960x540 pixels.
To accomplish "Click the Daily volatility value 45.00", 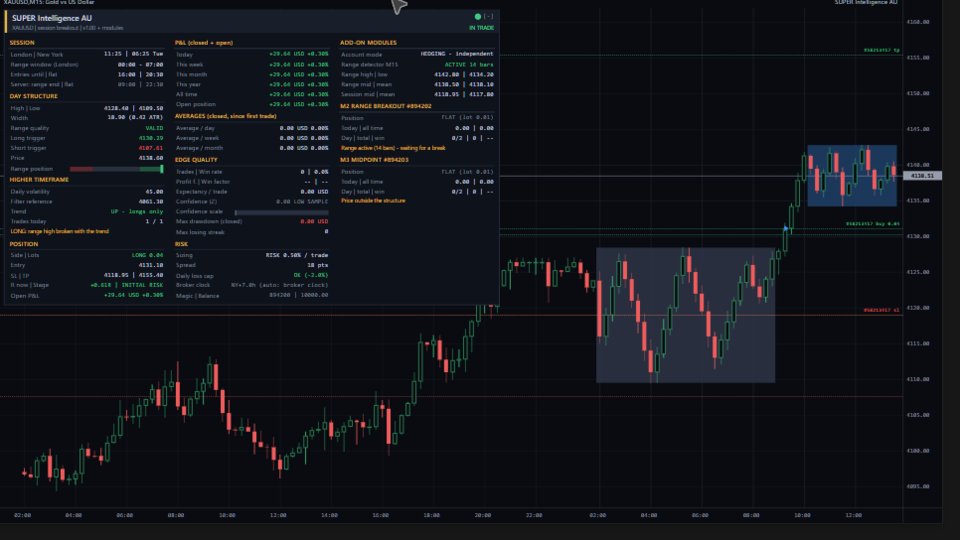I will click(152, 192).
